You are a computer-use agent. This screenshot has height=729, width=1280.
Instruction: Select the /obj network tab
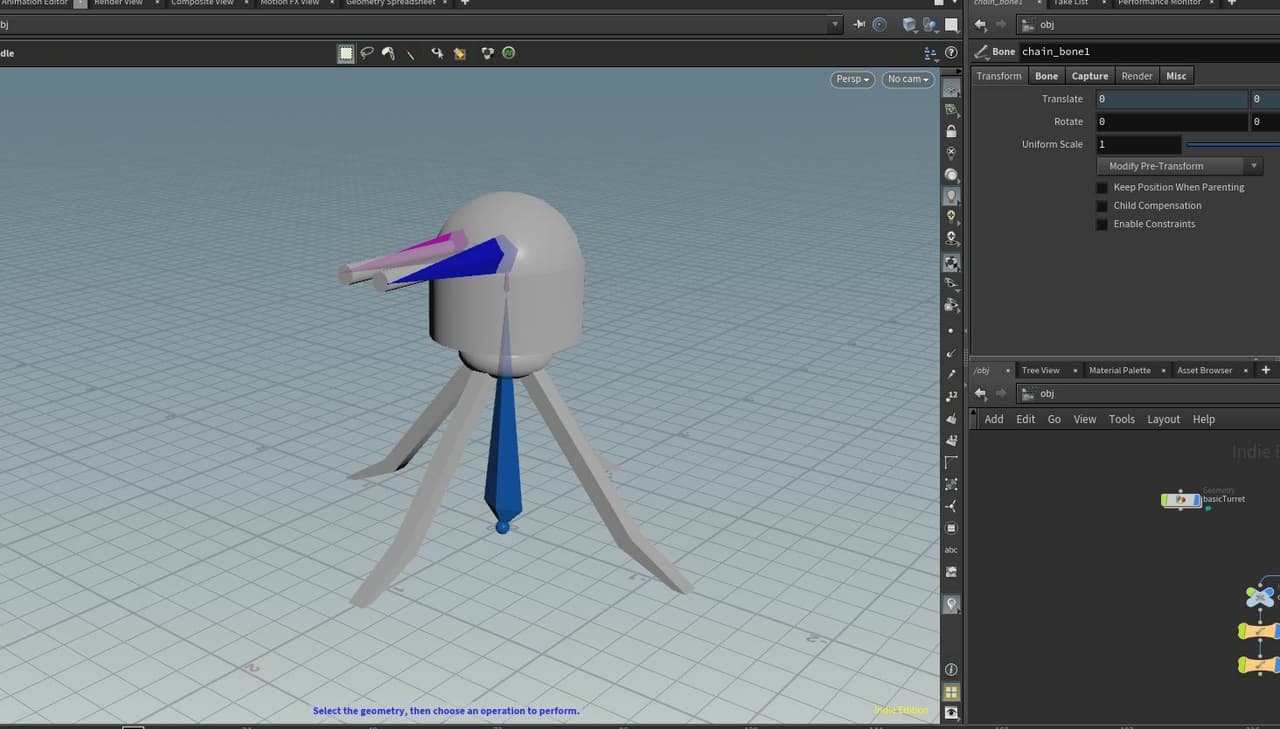point(981,370)
